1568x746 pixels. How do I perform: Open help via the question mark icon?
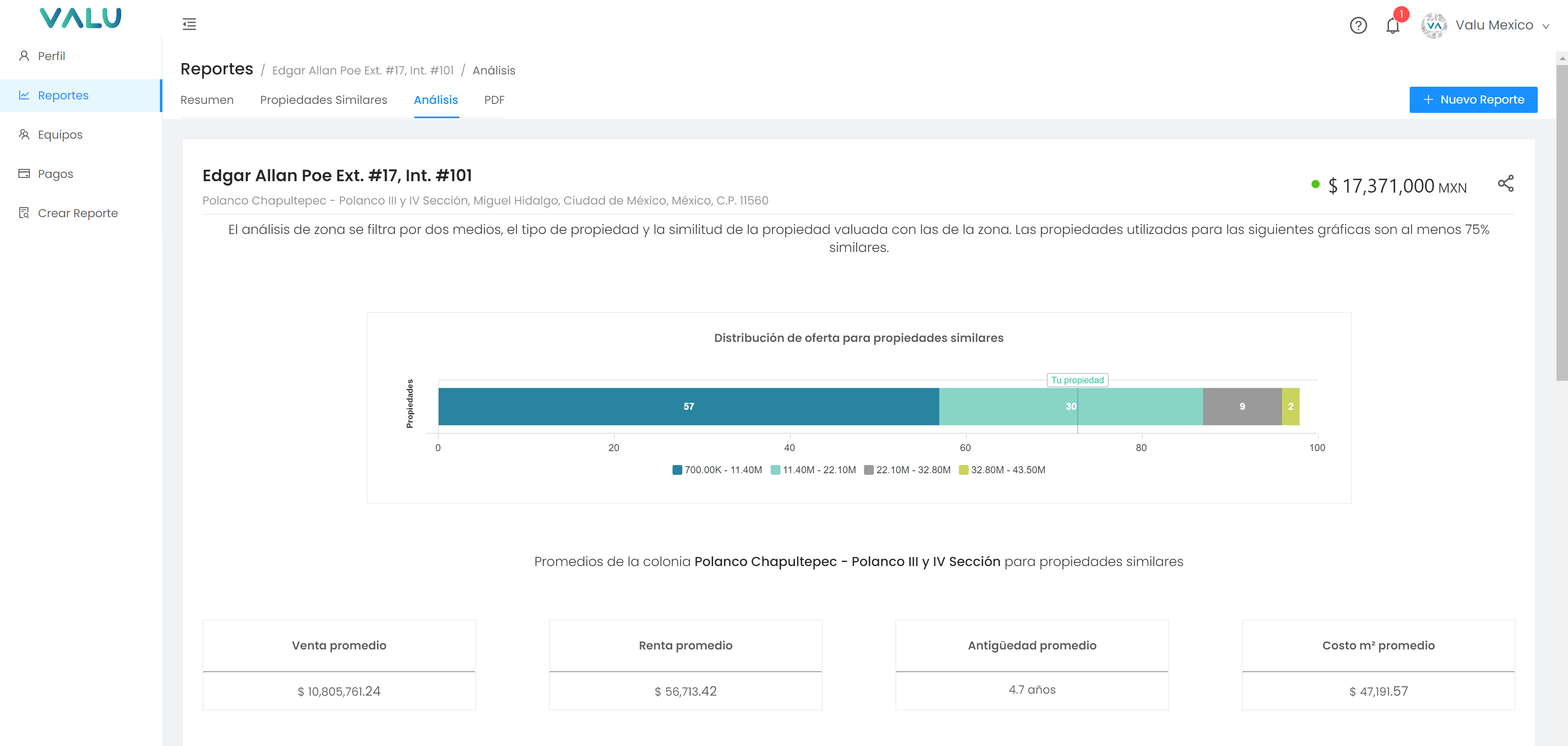tap(1358, 25)
